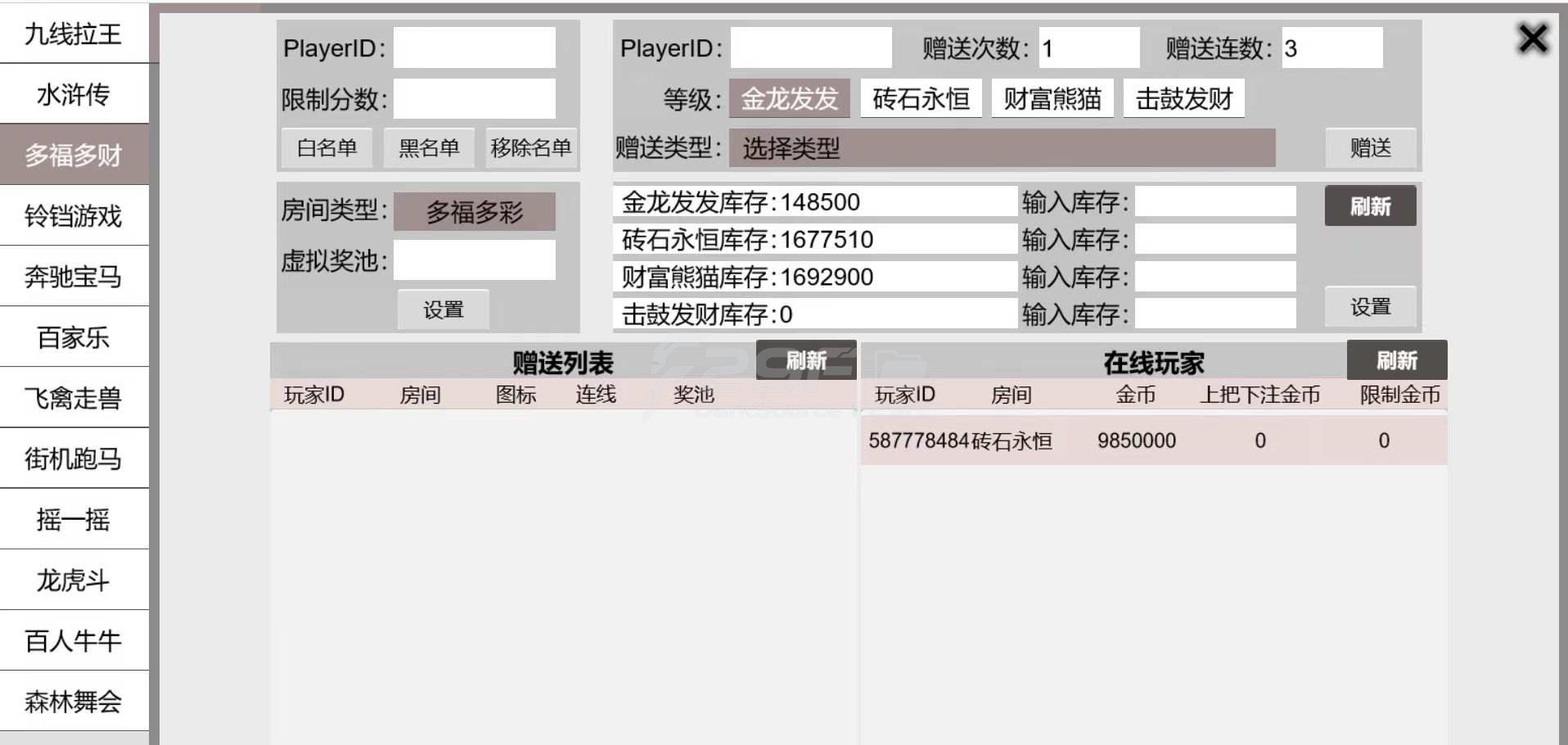Switch to the 摇一摇 tab

click(x=74, y=518)
